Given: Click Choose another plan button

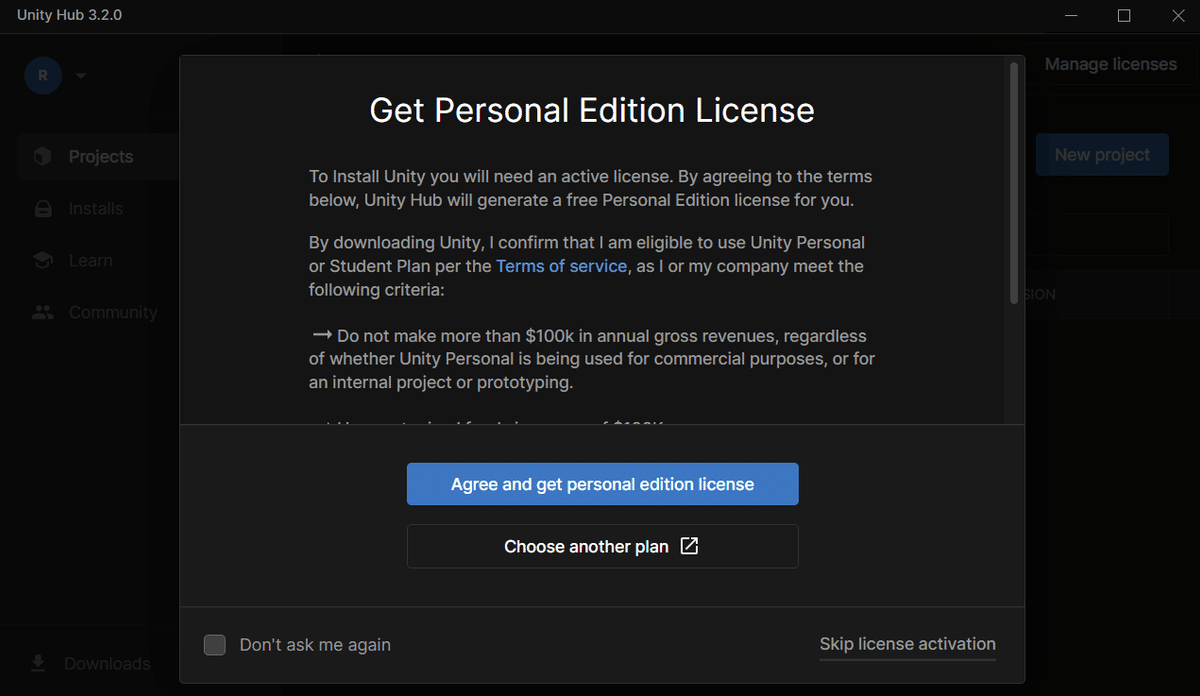Looking at the screenshot, I should pos(602,546).
